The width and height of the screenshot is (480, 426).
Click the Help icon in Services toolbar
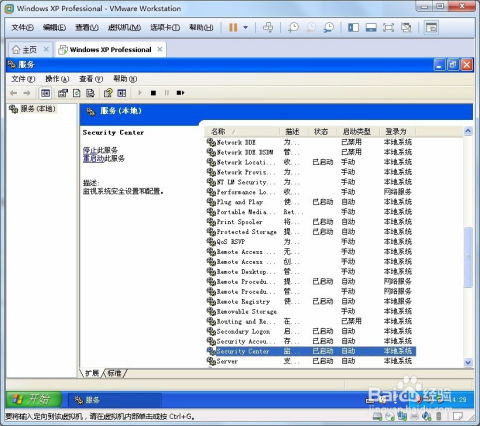(108, 93)
